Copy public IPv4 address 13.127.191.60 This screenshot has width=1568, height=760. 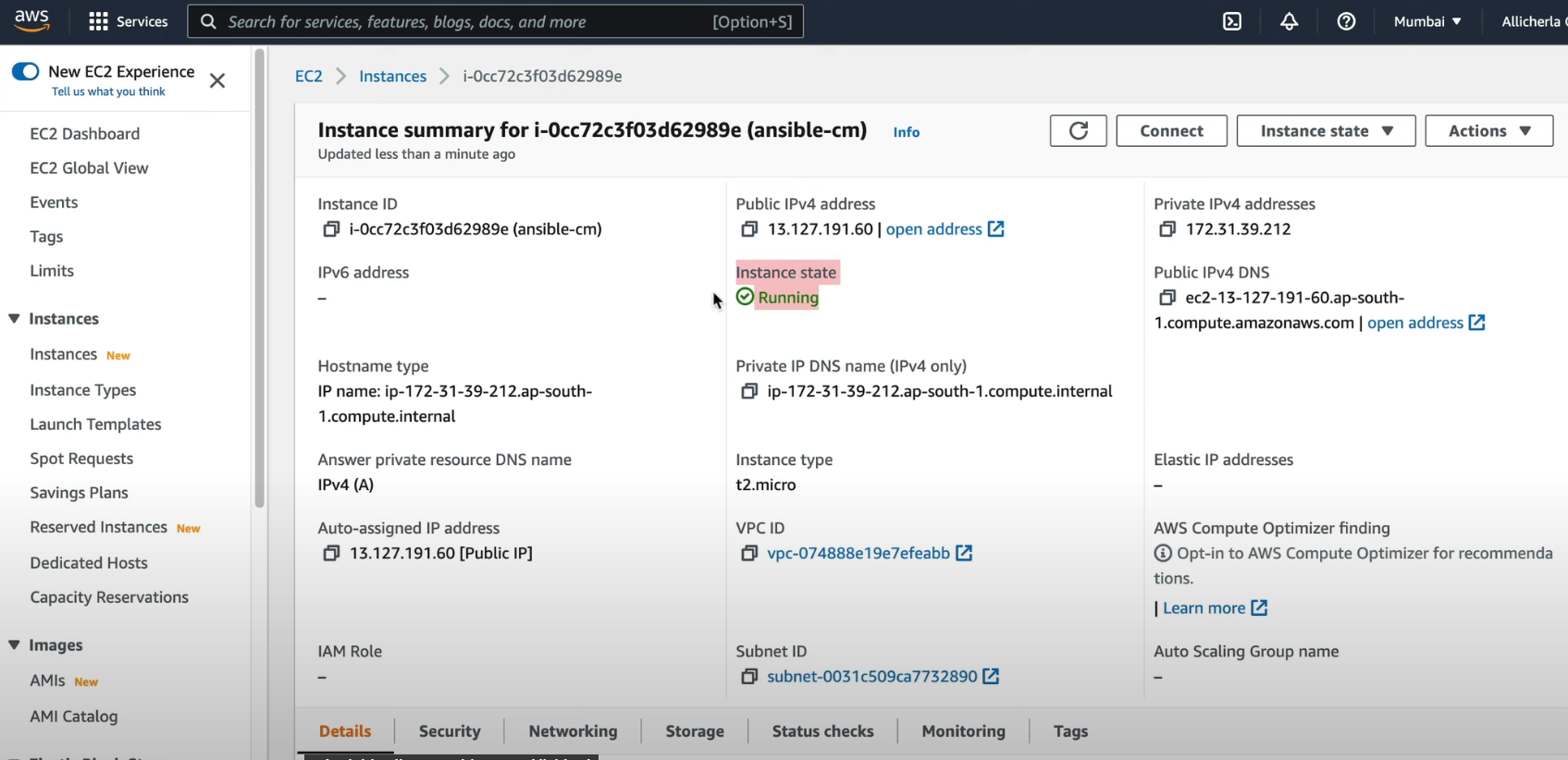pos(749,229)
